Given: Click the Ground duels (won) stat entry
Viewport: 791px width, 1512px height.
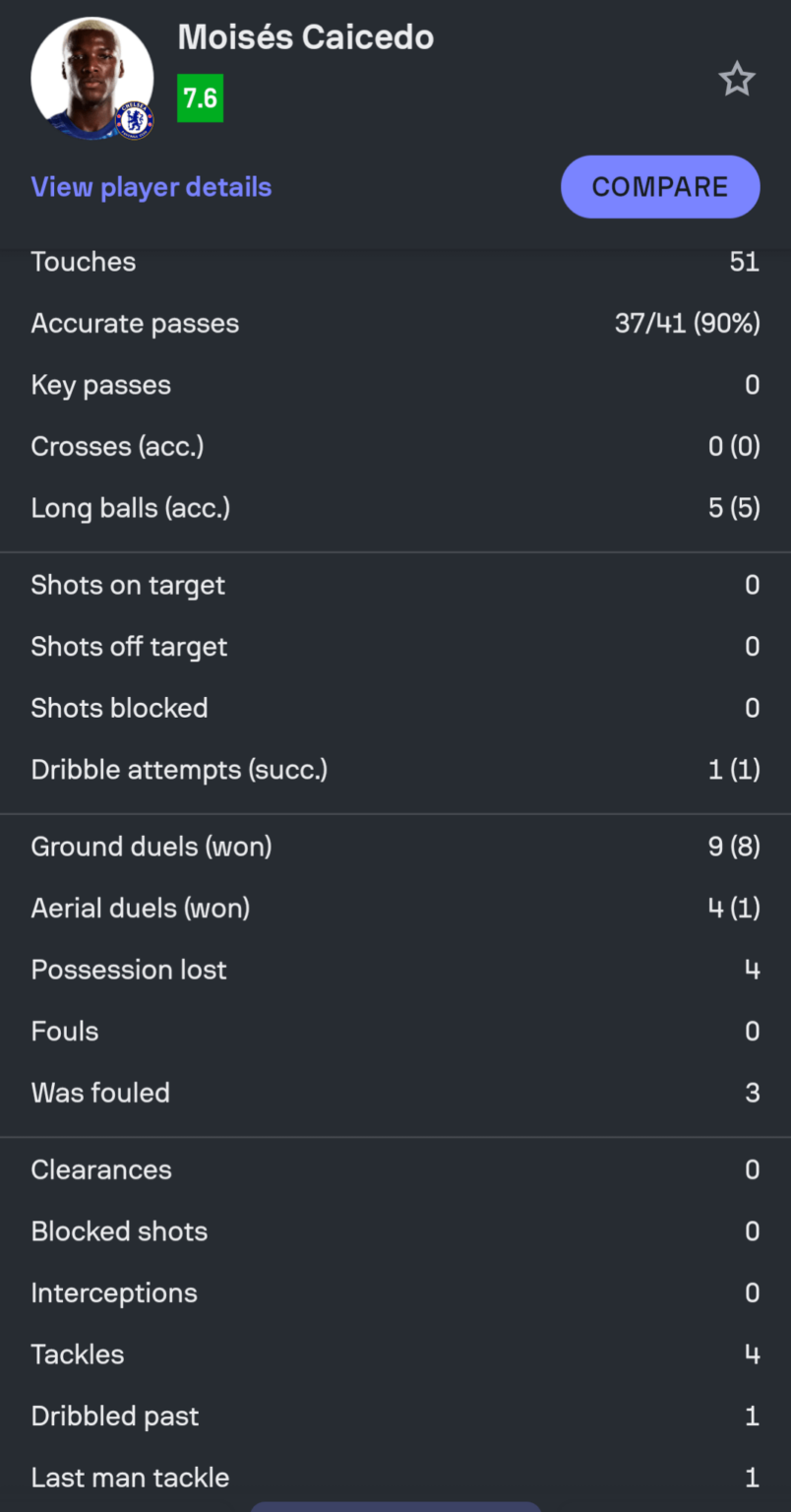Looking at the screenshot, I should 394,847.
